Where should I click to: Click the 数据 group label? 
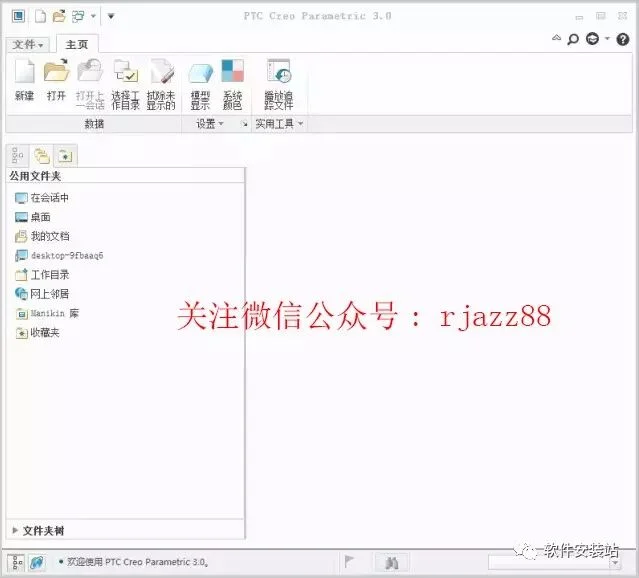tap(94, 124)
